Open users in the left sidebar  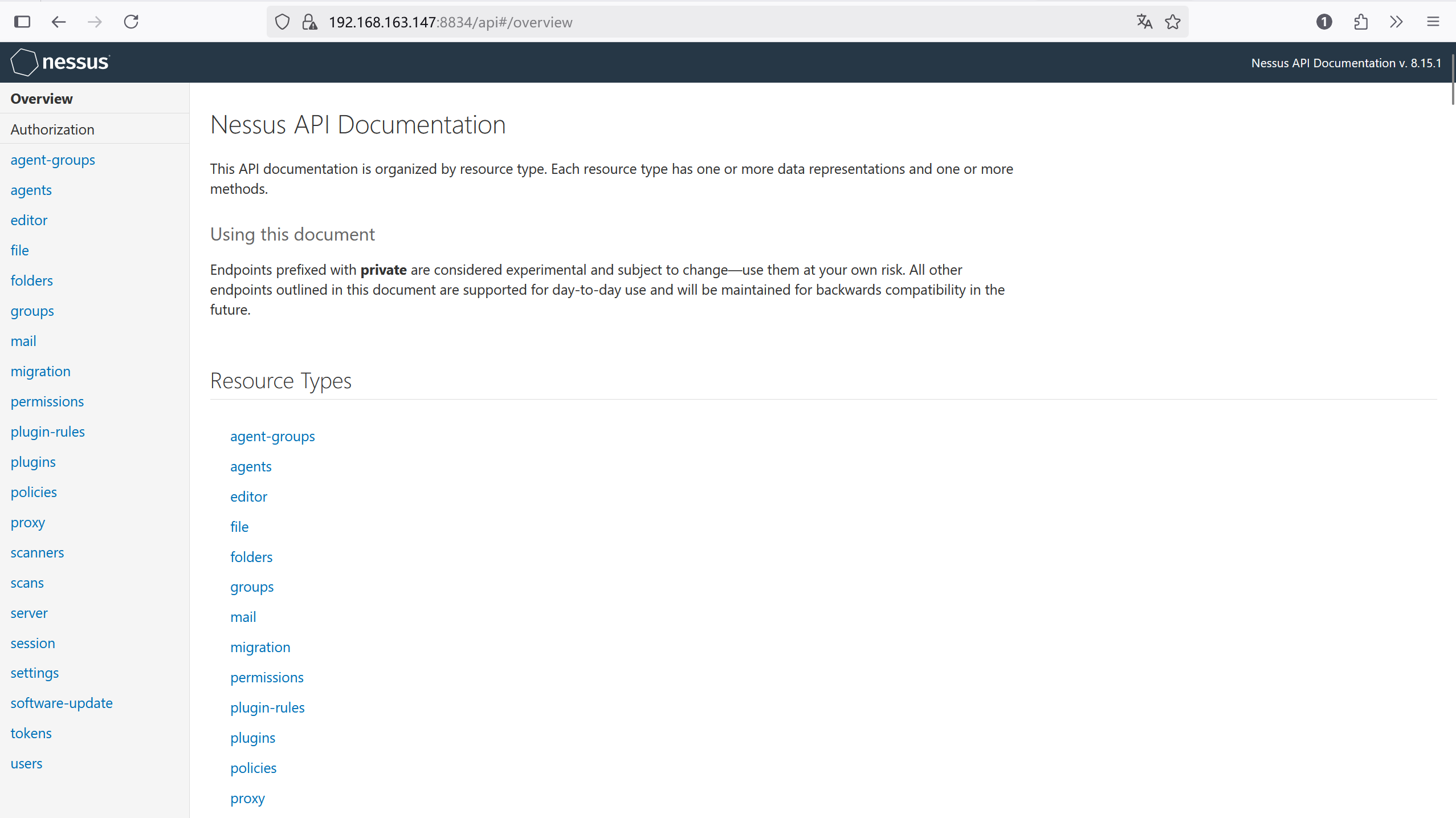point(27,764)
